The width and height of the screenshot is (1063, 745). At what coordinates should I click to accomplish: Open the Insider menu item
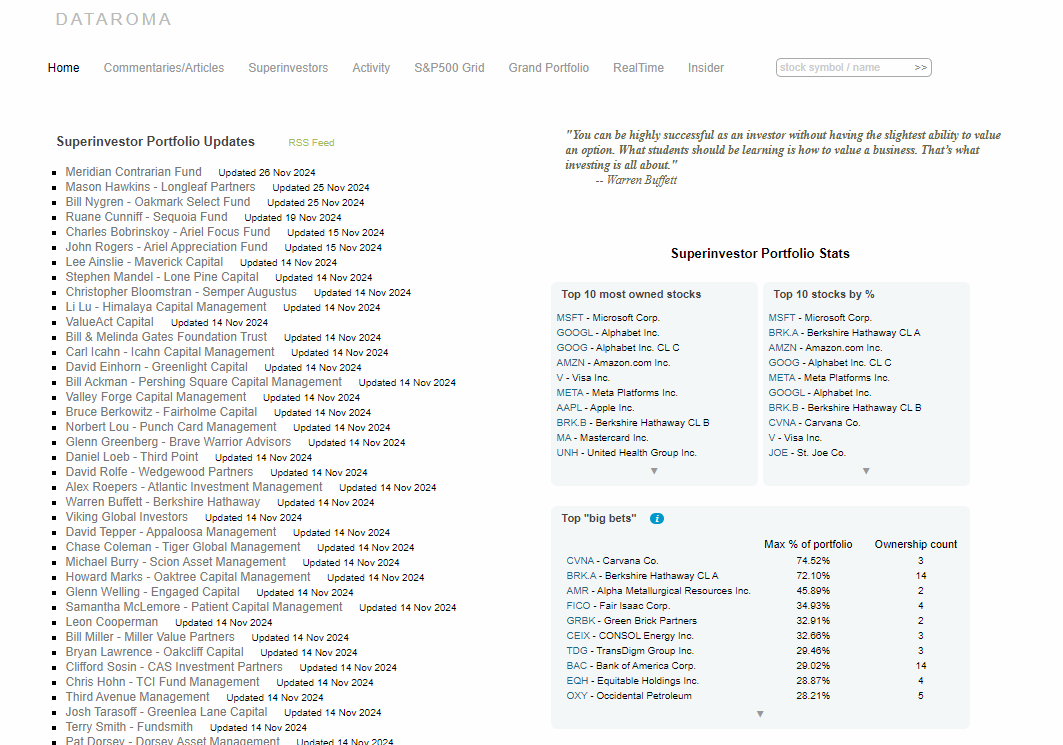[706, 68]
